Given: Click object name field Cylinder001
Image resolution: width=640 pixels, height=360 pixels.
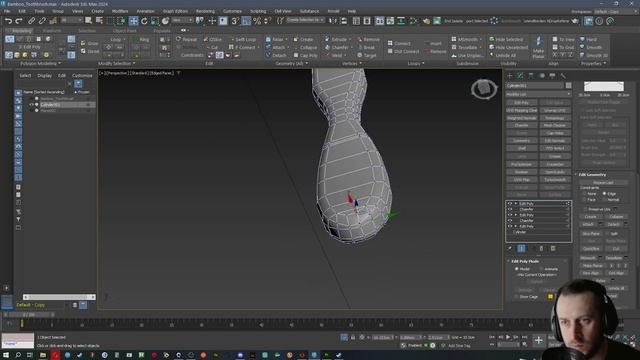Looking at the screenshot, I should tap(535, 86).
